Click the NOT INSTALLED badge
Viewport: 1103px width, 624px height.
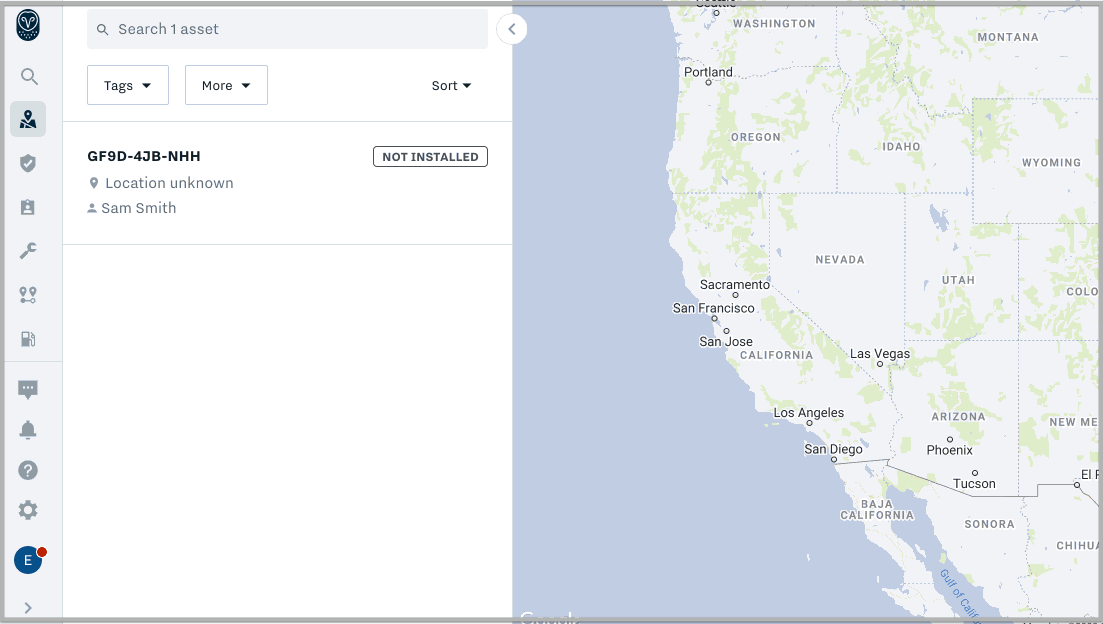431,157
